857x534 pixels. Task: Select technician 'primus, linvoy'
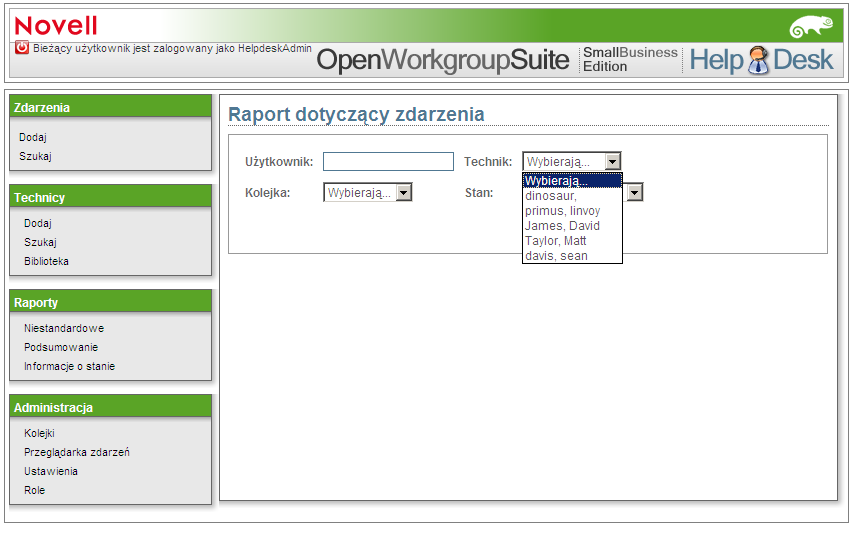point(572,210)
